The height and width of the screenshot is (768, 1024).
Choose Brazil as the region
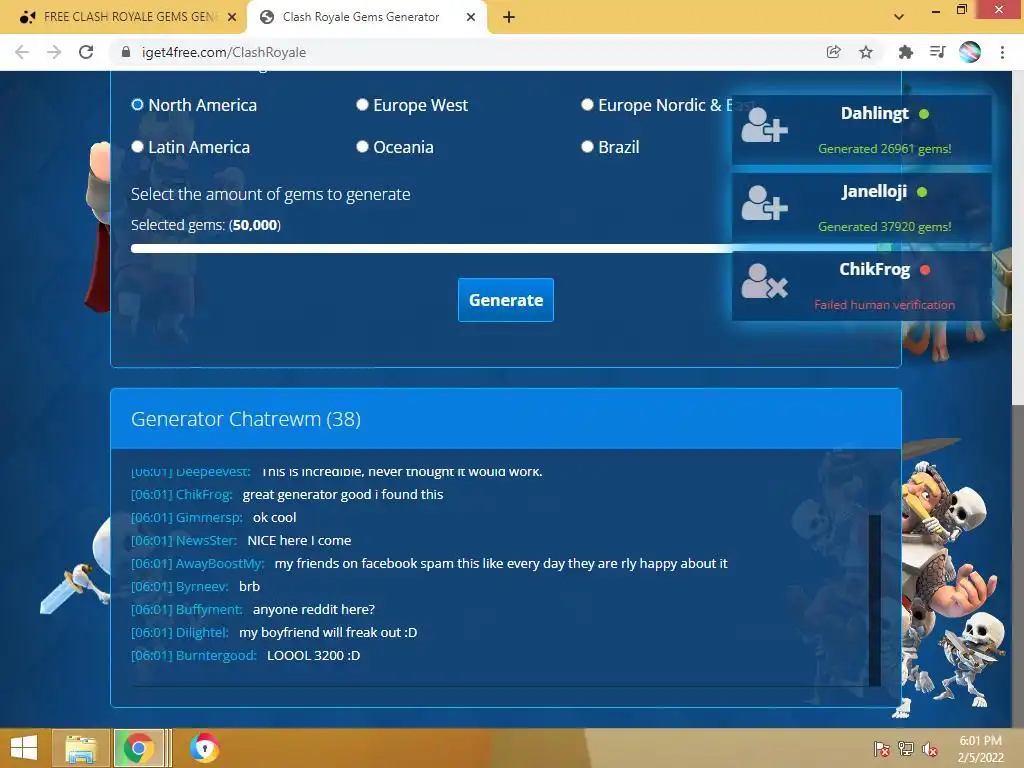(587, 147)
